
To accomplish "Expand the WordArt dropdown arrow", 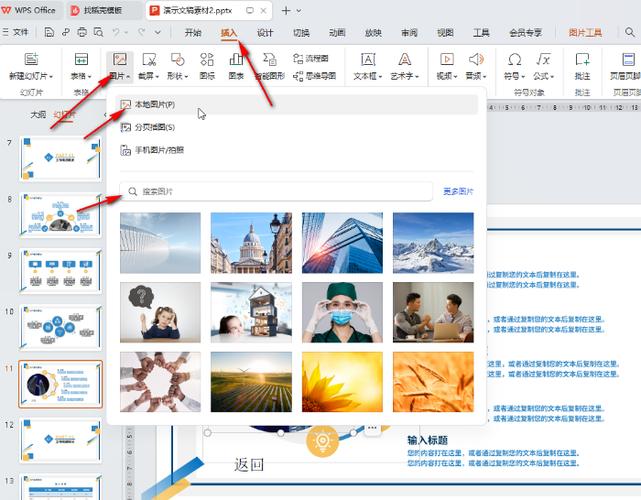I will [x=417, y=76].
